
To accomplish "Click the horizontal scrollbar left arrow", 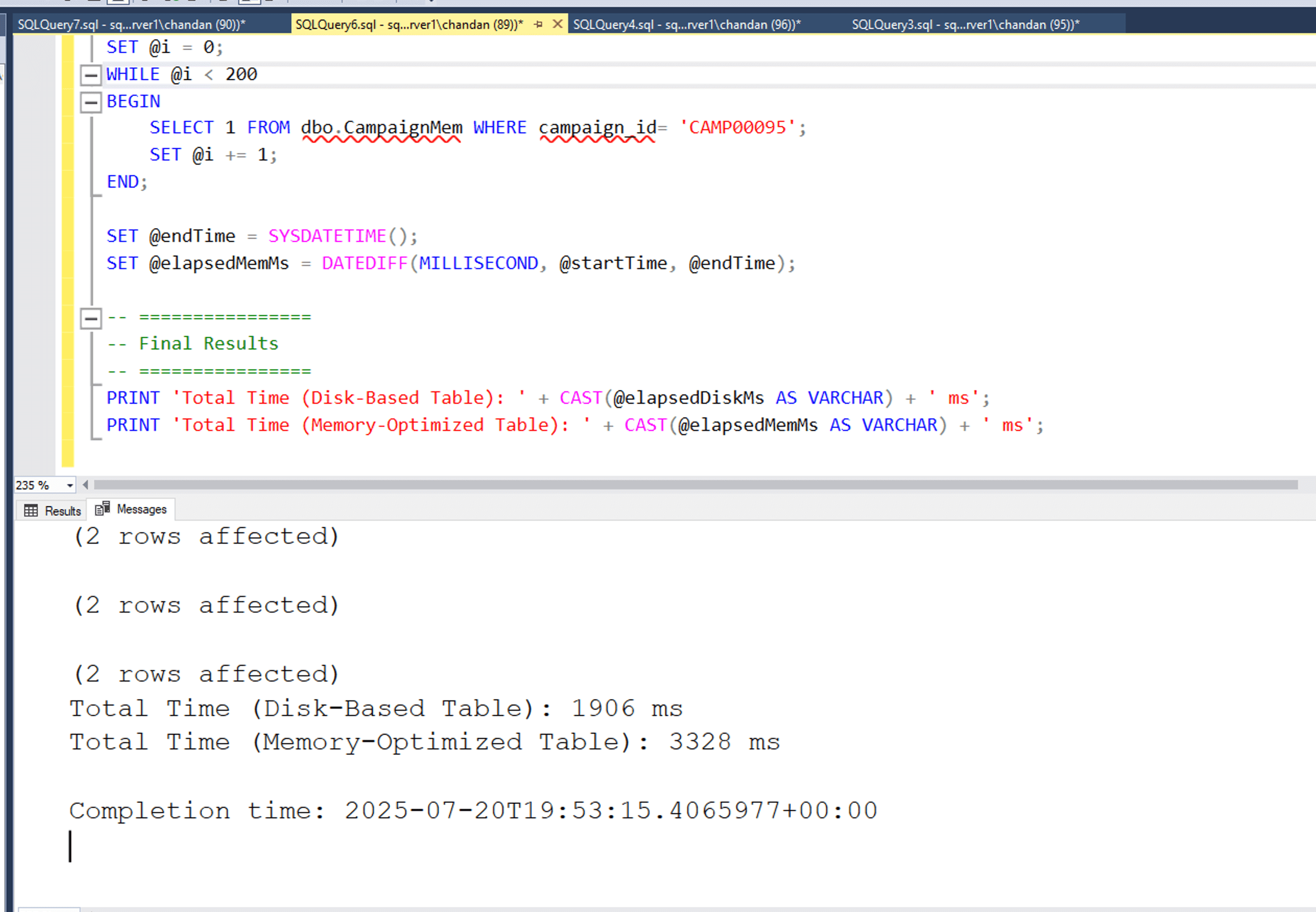I will (x=86, y=485).
